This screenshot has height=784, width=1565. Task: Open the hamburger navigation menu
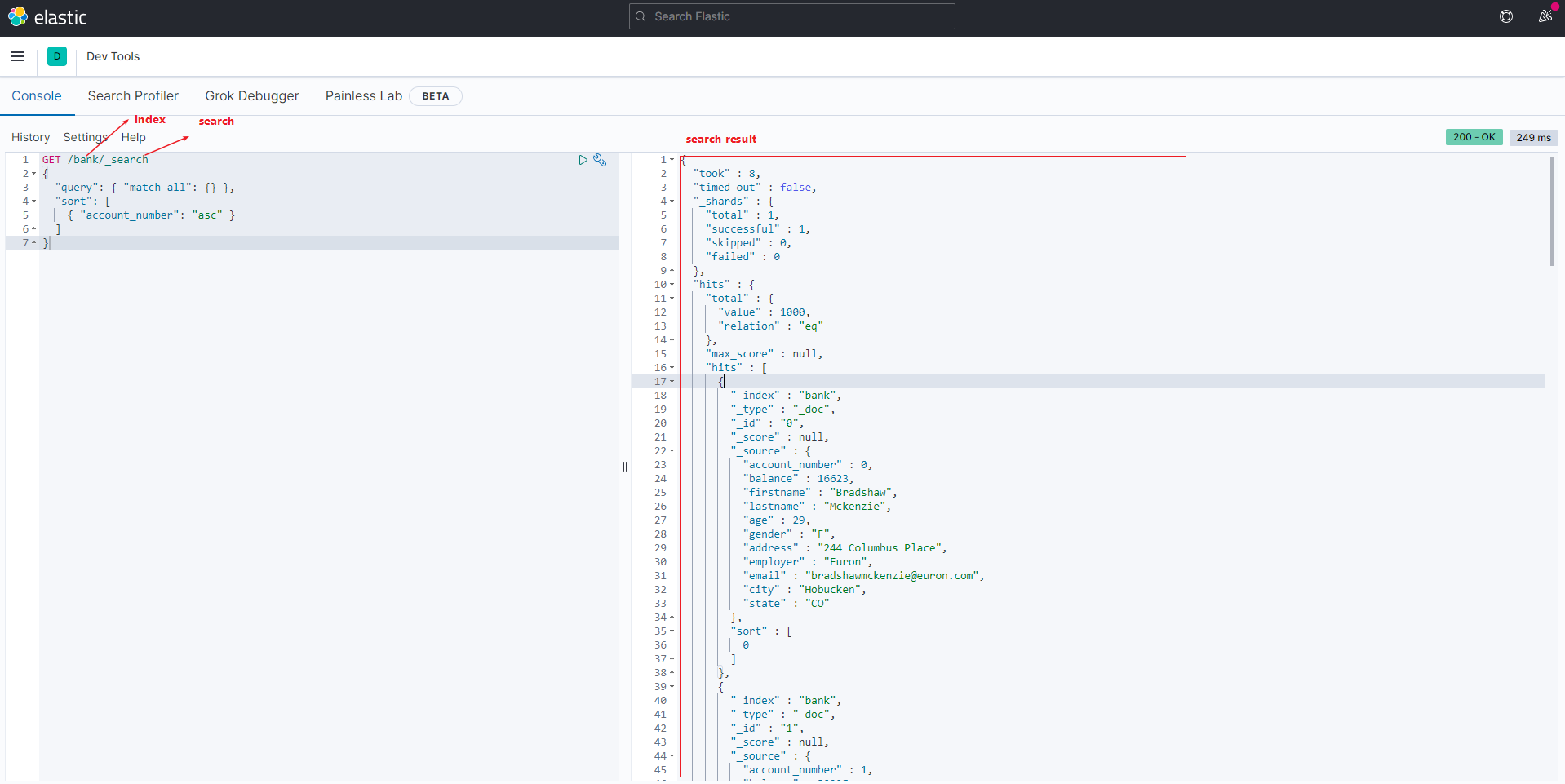click(18, 56)
